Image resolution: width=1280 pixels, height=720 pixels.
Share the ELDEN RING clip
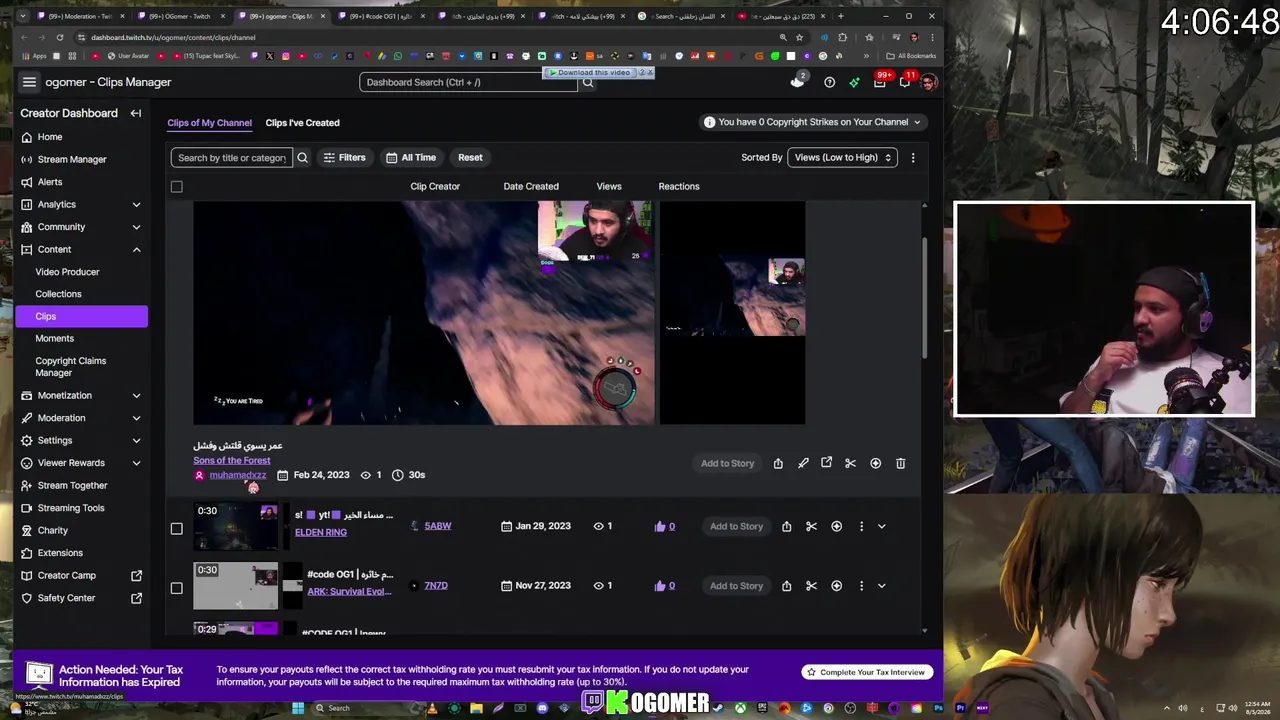coord(786,526)
